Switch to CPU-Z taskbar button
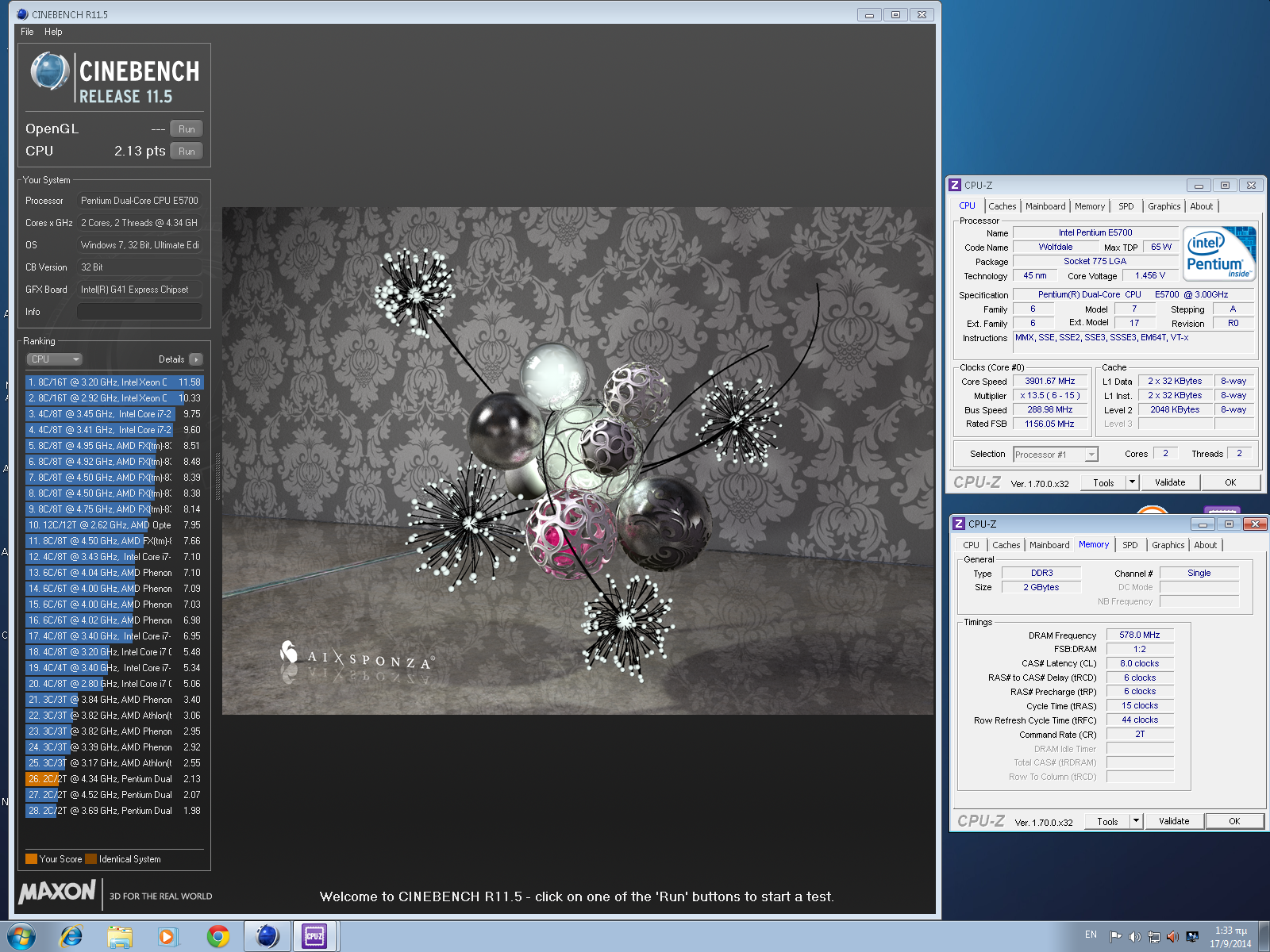The image size is (1270, 952). 315,937
